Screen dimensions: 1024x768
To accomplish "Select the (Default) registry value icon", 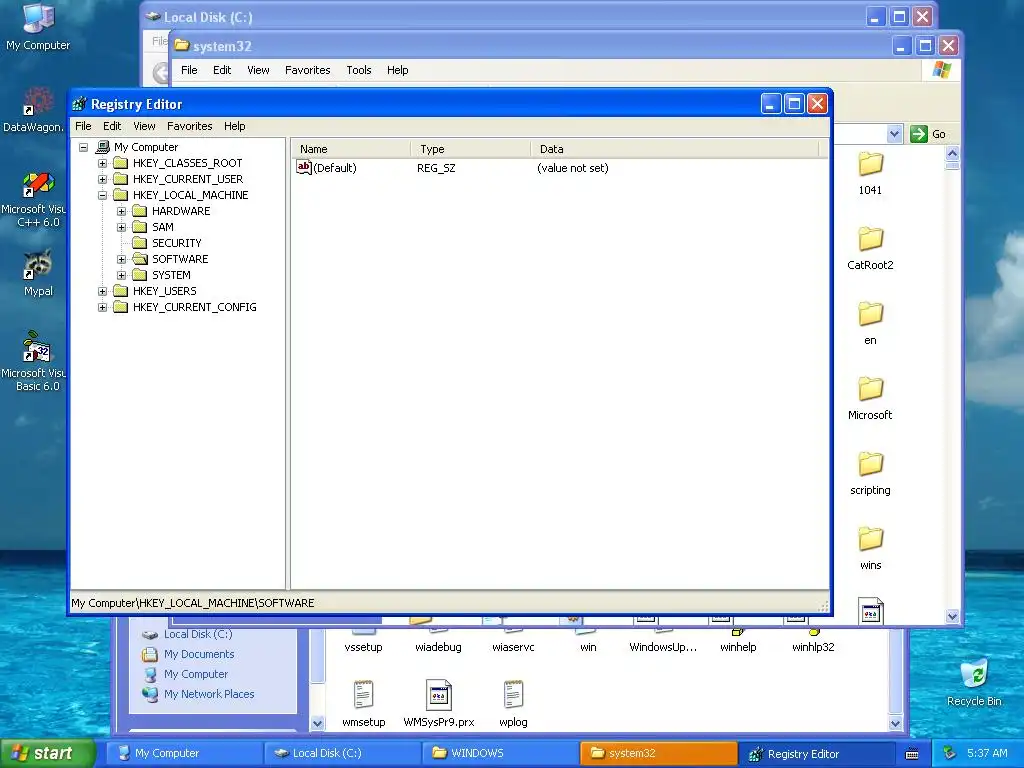I will click(304, 168).
